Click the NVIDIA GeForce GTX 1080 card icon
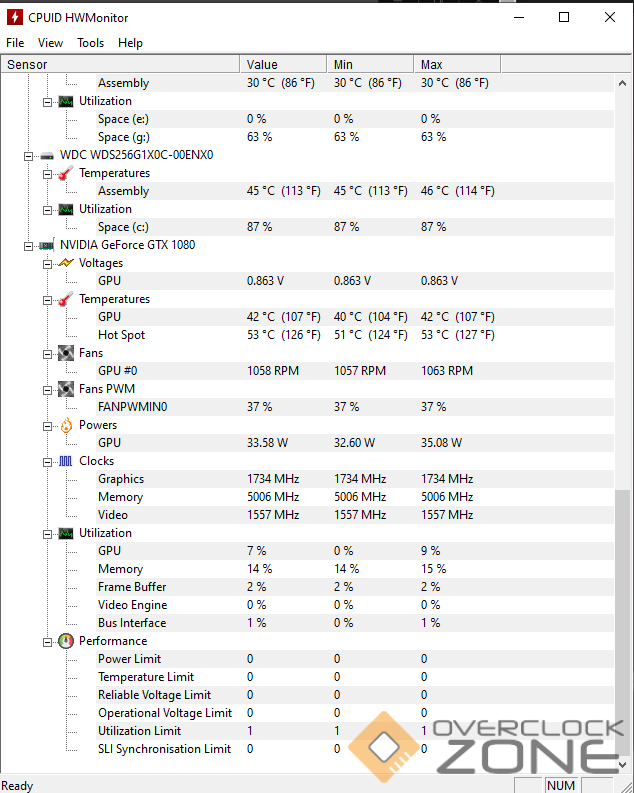The height and width of the screenshot is (793, 634). (x=46, y=245)
